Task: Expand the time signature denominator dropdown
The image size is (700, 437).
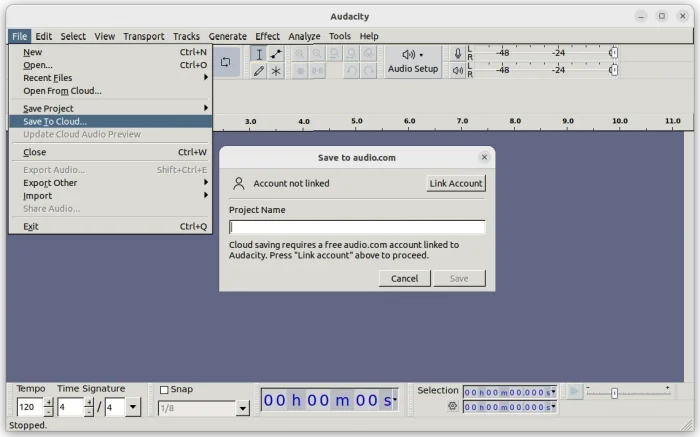Action: tap(133, 407)
